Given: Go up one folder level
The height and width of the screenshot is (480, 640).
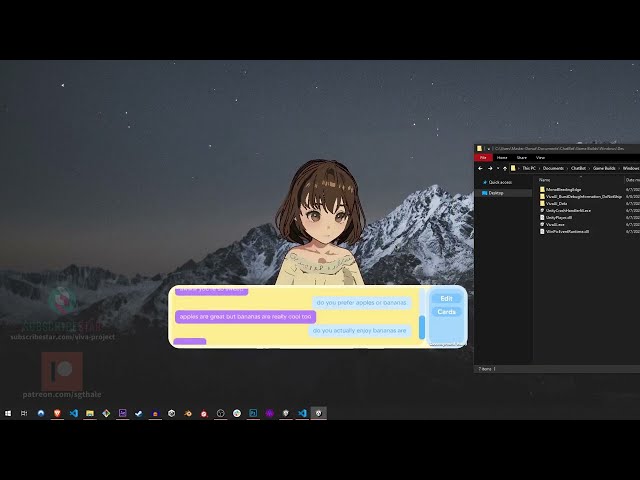Looking at the screenshot, I should tap(506, 168).
